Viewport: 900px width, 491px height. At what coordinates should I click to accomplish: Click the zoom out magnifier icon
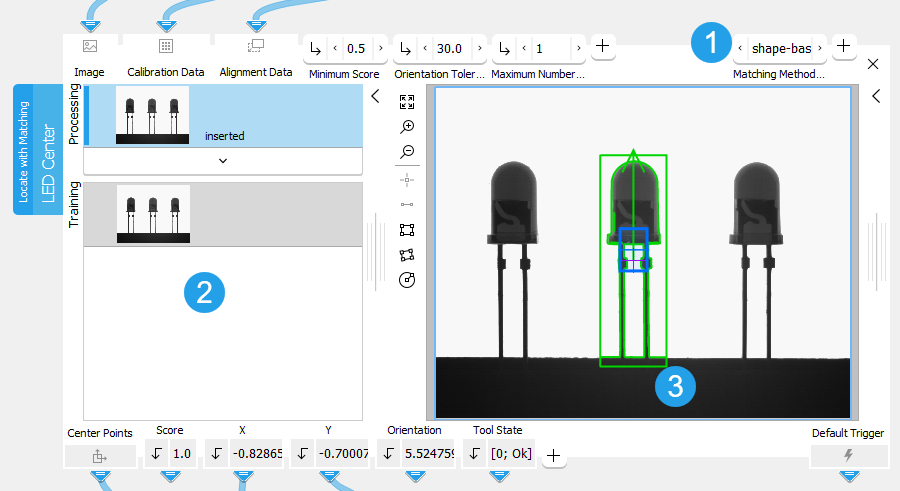pyautogui.click(x=407, y=152)
